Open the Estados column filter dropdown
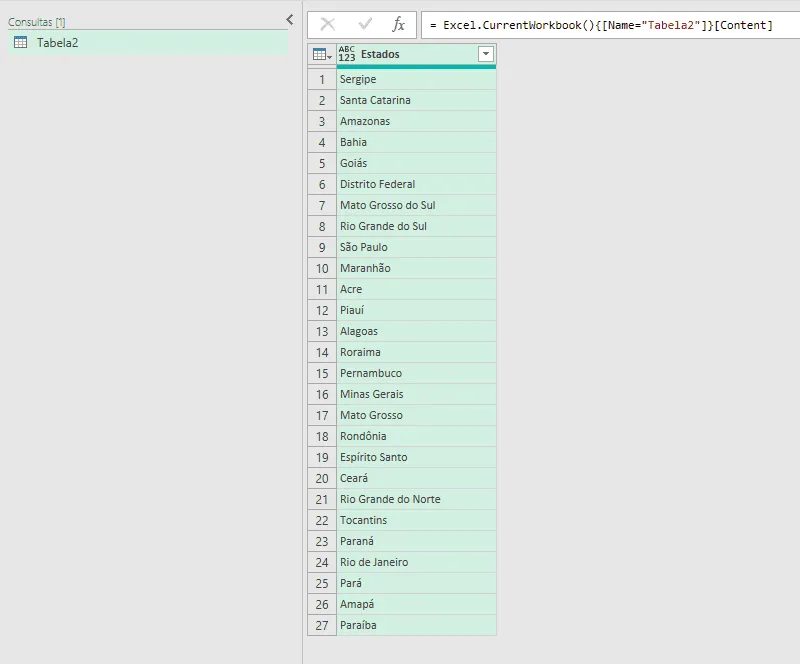Viewport: 800px width, 664px height. click(485, 54)
